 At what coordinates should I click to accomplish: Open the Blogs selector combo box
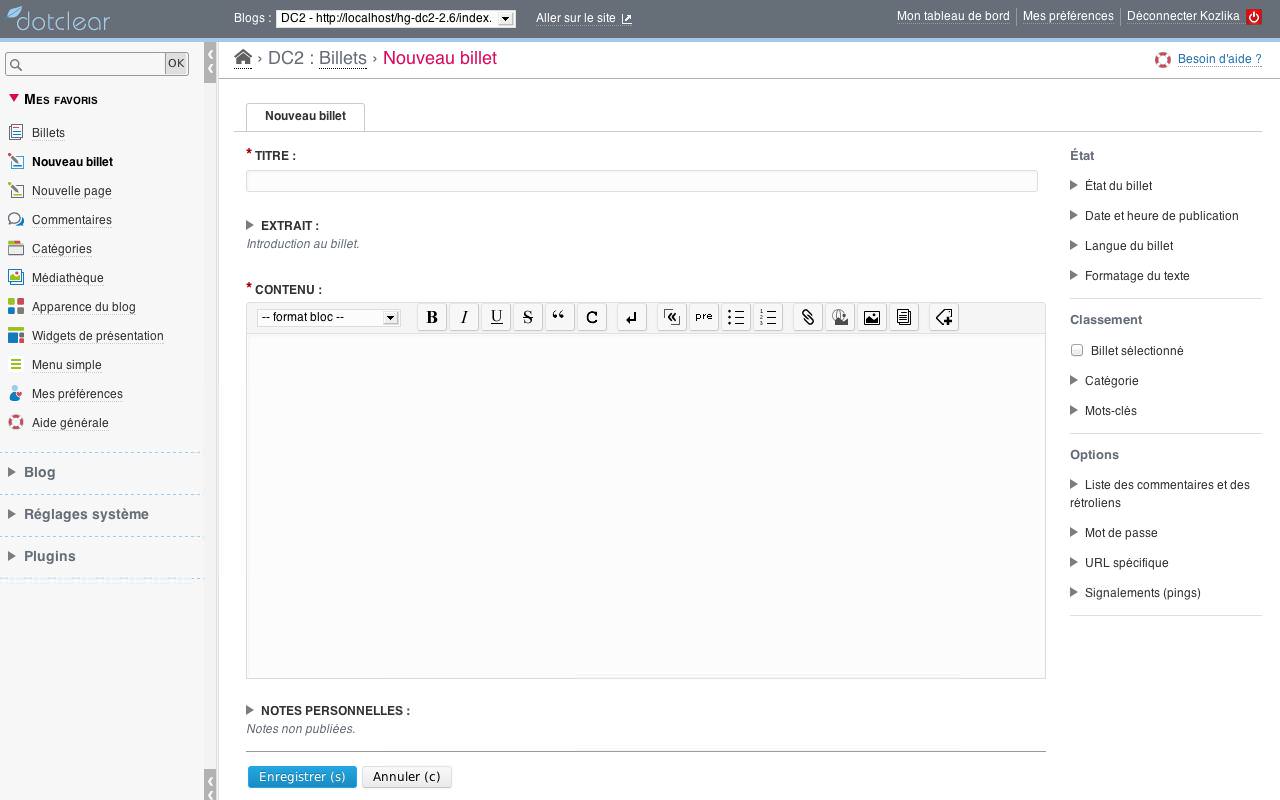point(395,18)
